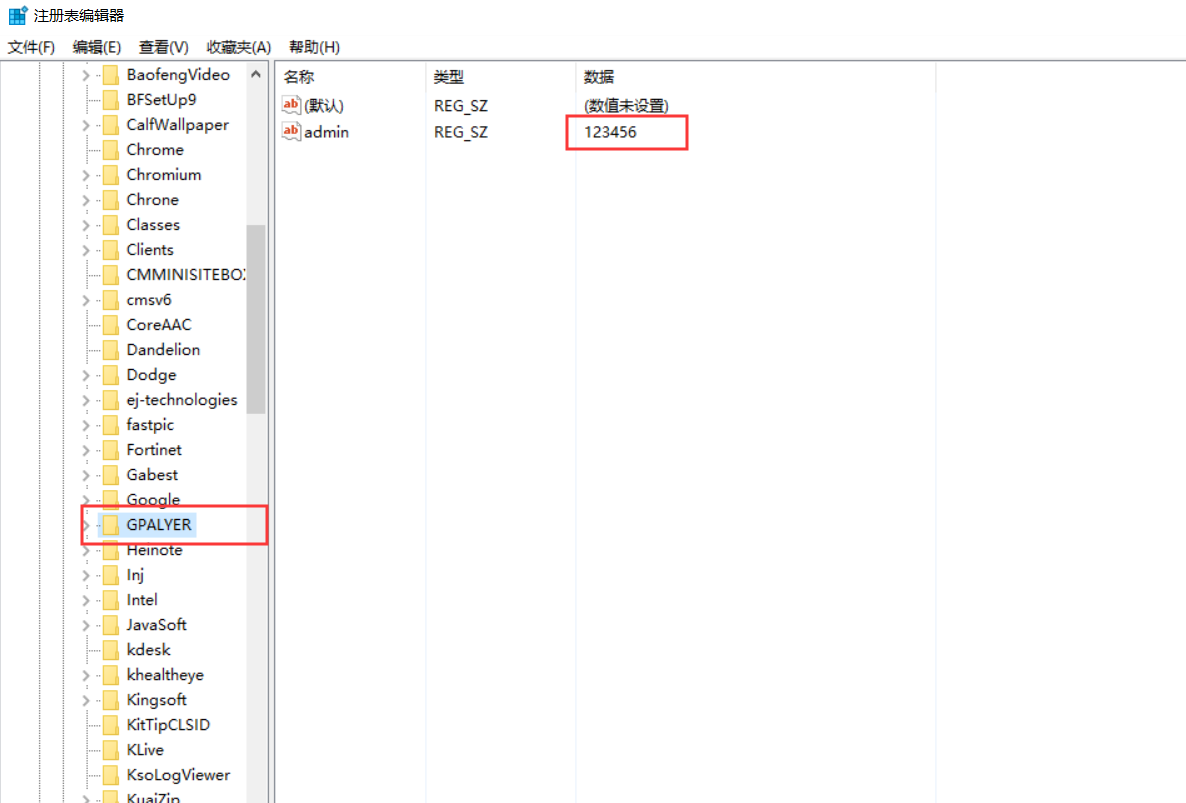This screenshot has height=803, width=1186.
Task: Click the Chromium folder icon
Action: tap(110, 175)
